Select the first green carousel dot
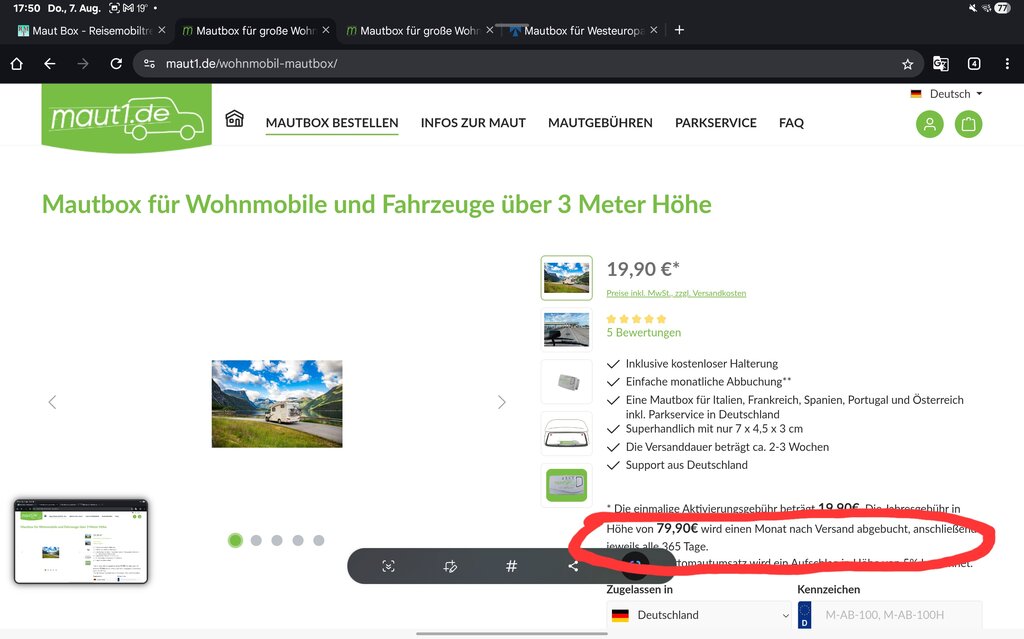The image size is (1024, 639). (x=235, y=540)
